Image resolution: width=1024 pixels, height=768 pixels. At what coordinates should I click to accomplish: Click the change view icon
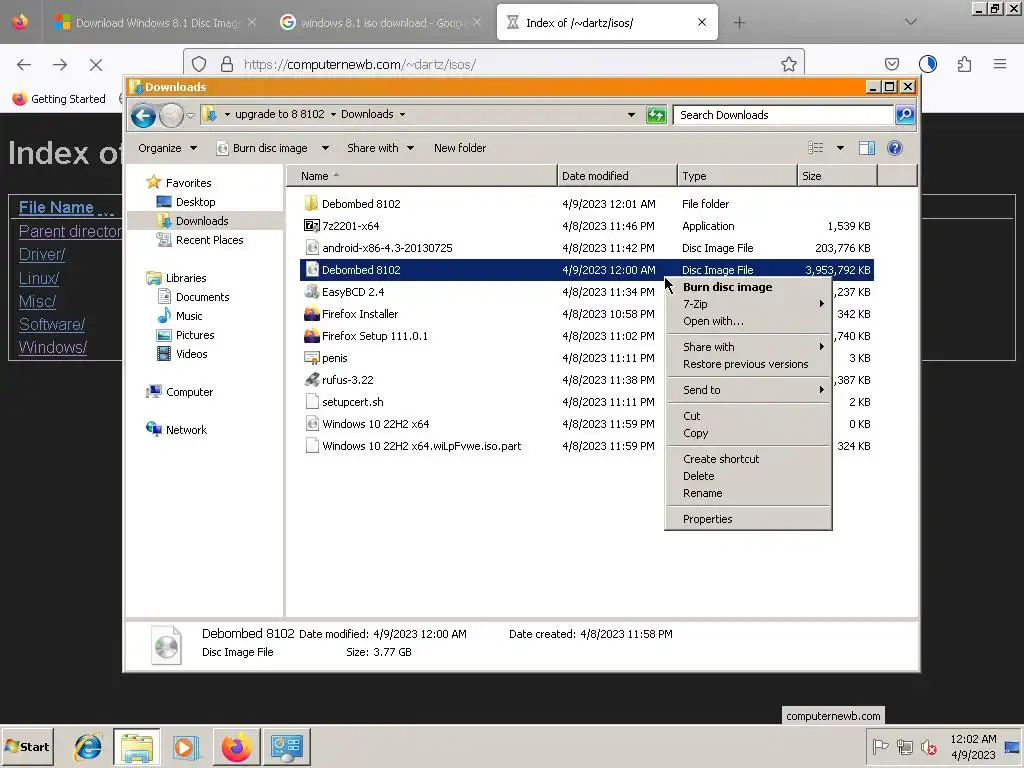(816, 148)
